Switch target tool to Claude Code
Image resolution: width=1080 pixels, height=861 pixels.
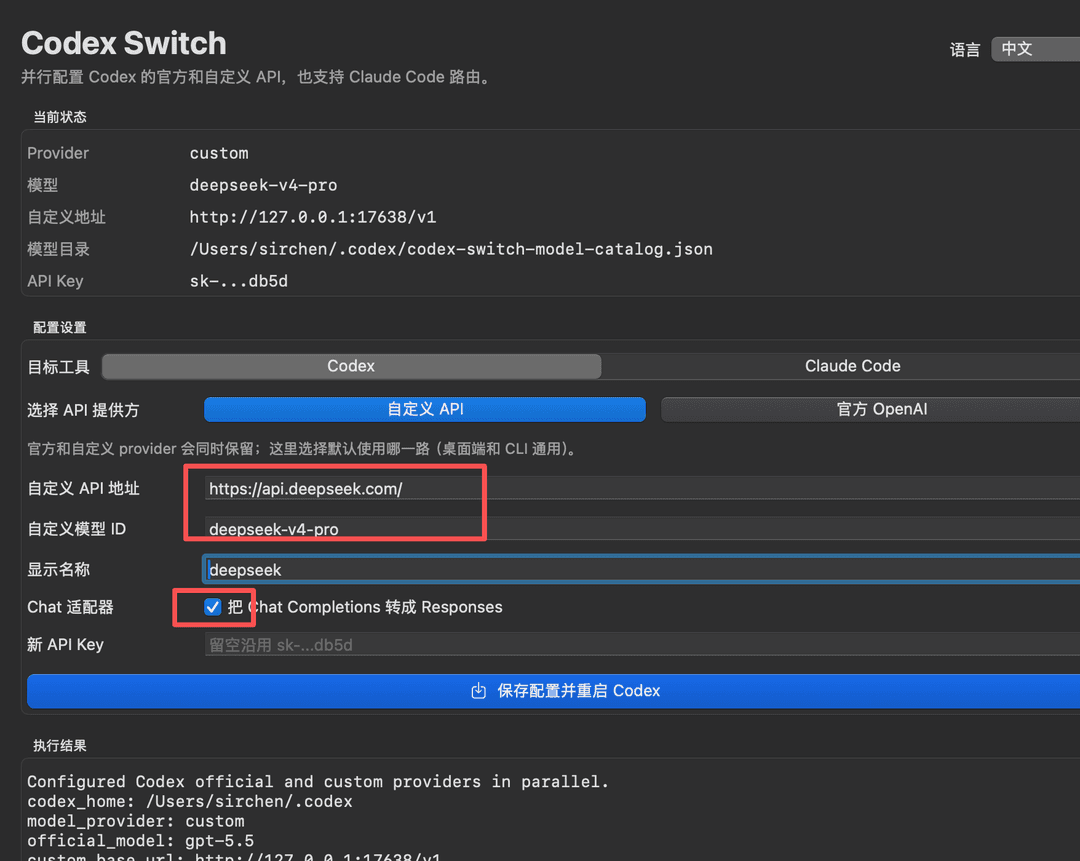pyautogui.click(x=852, y=366)
